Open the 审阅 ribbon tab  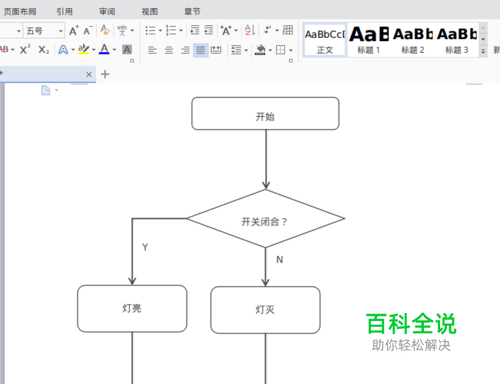tap(107, 12)
